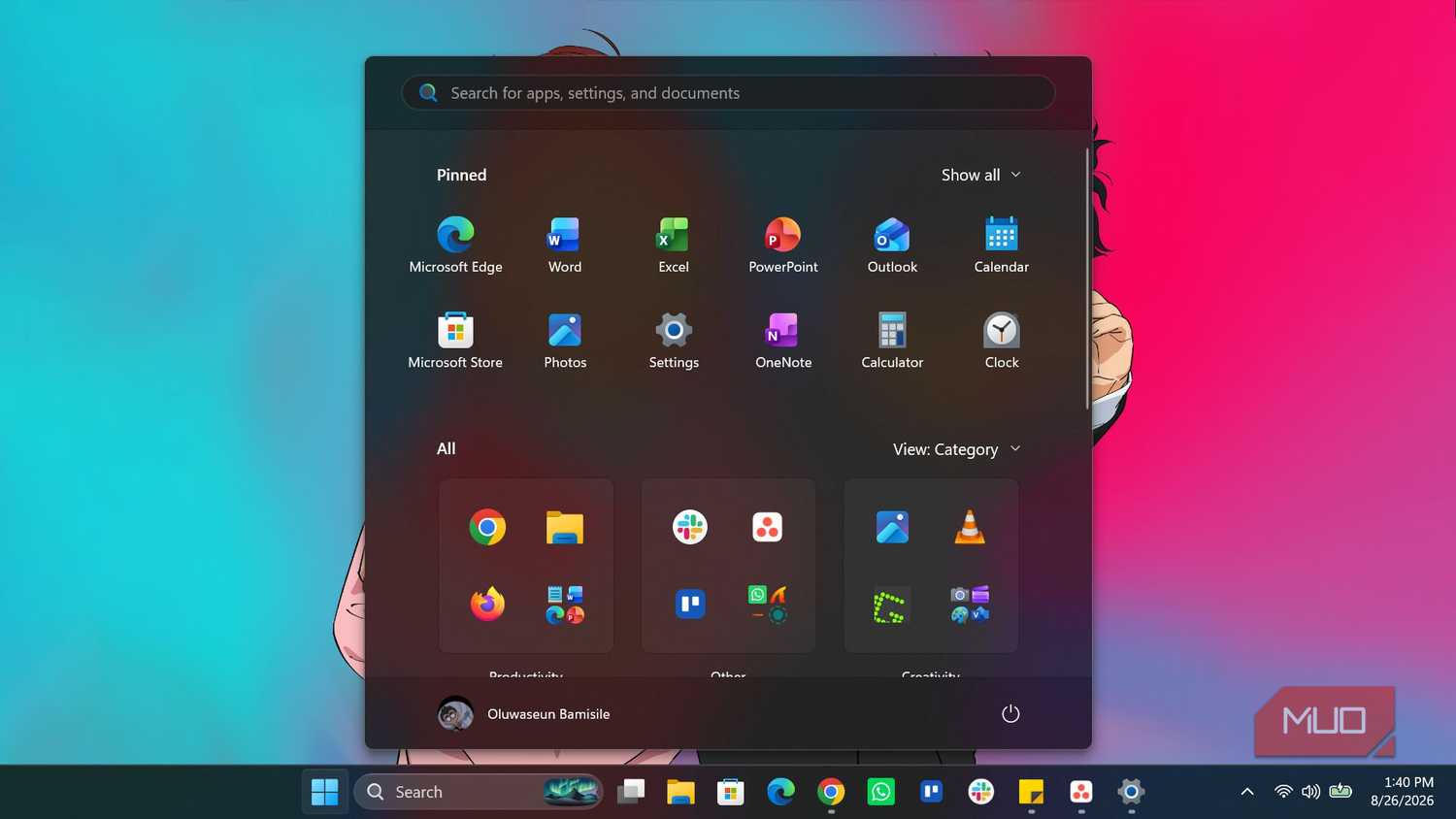Image resolution: width=1456 pixels, height=819 pixels.
Task: Open the Other category group of more apps
Action: click(x=767, y=604)
